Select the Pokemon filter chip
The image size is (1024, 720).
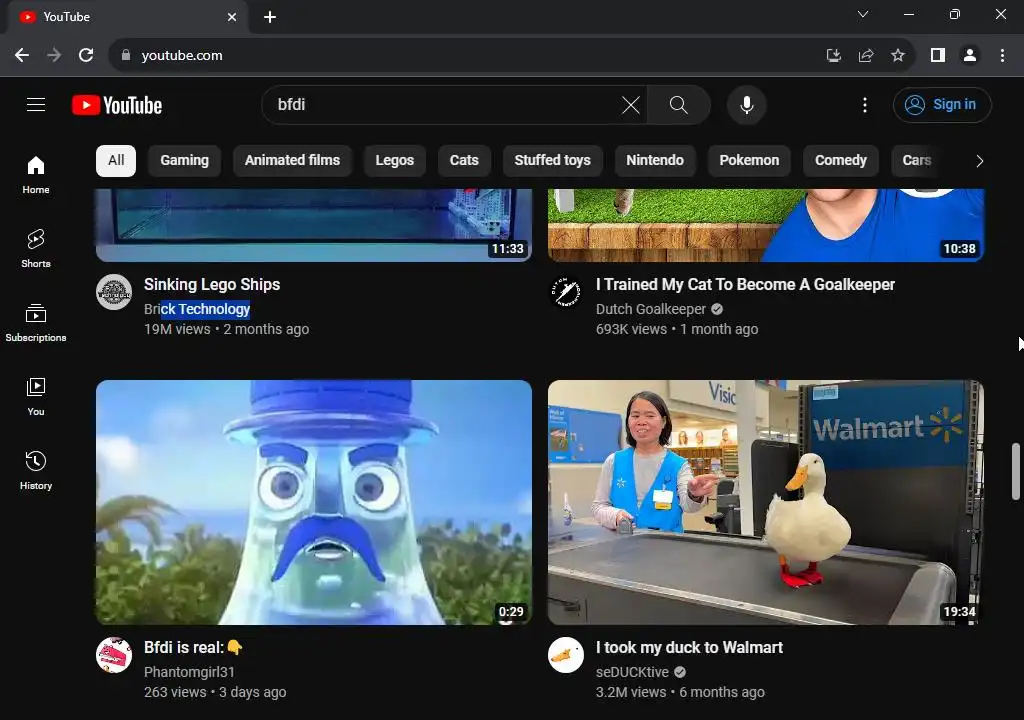[749, 161]
